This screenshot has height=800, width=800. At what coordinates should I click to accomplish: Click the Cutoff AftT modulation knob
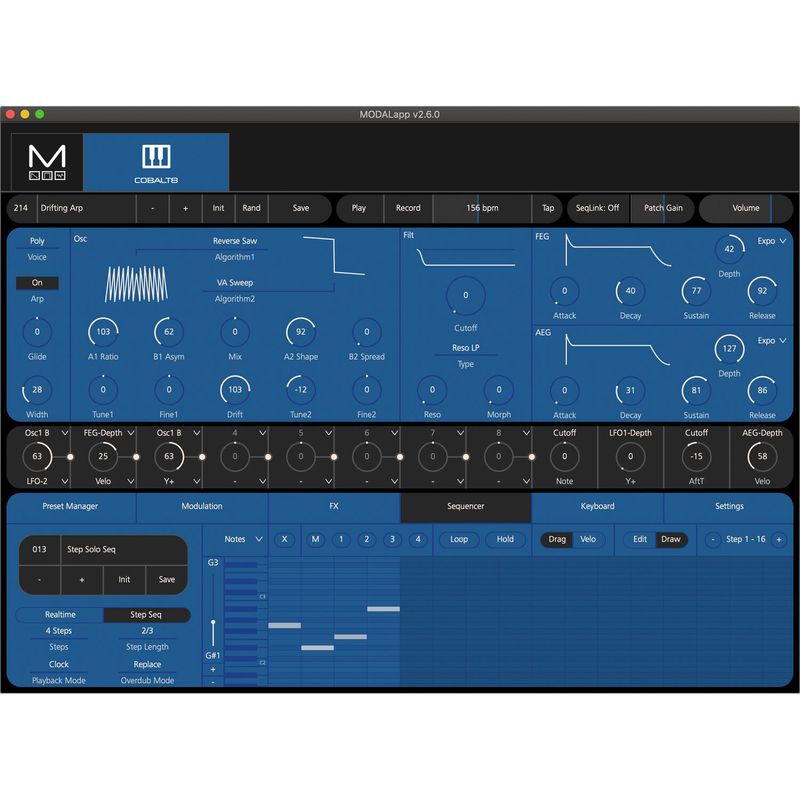coord(696,457)
